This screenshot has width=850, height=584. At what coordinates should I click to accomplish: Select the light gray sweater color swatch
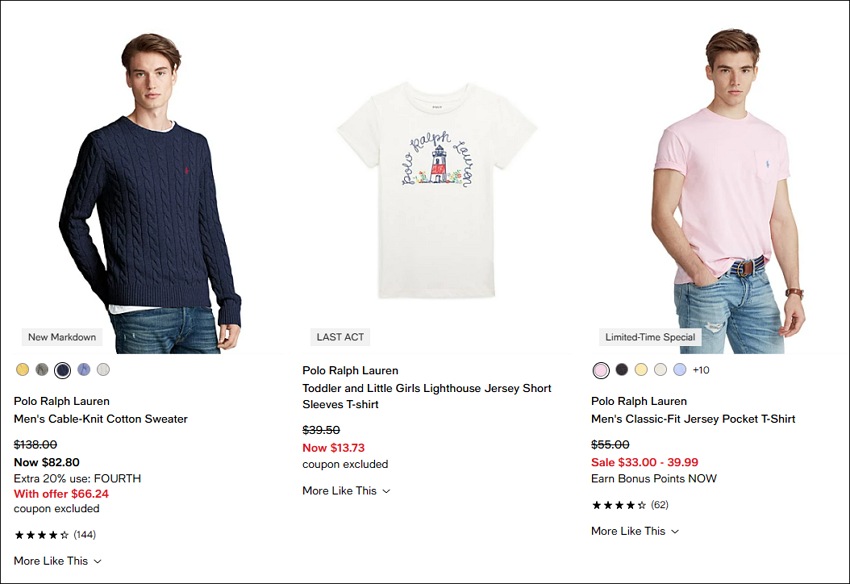pos(103,370)
